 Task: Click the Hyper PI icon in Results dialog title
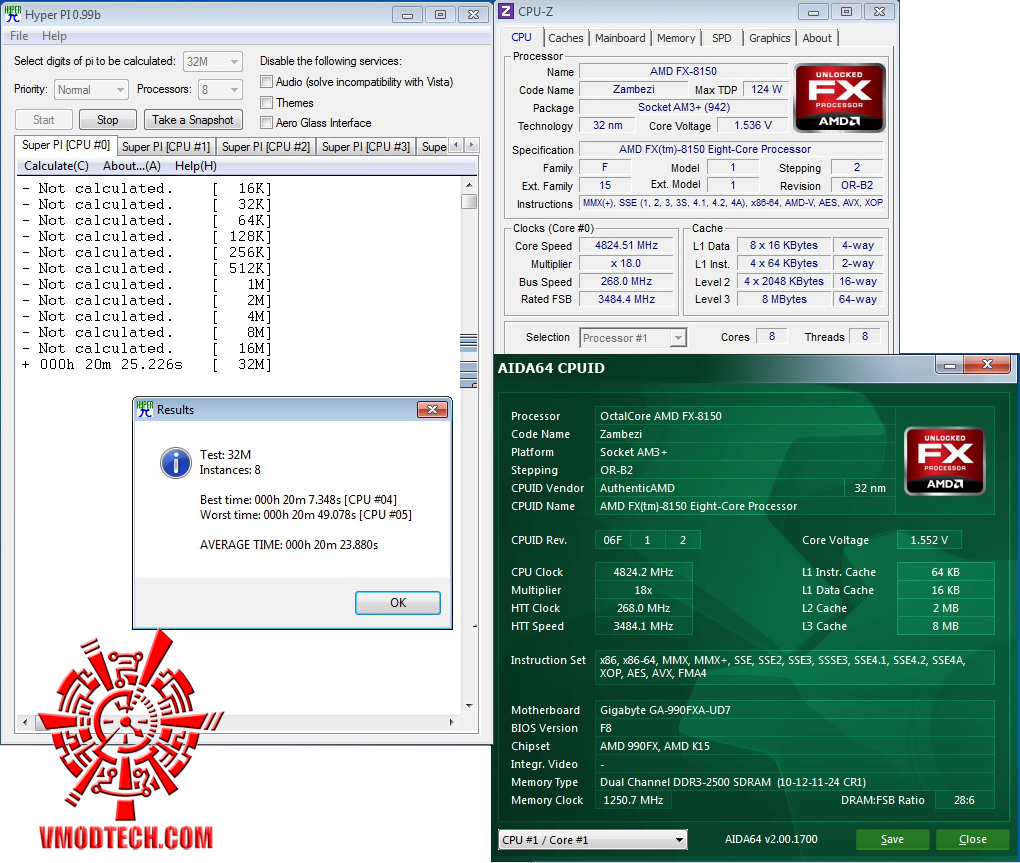point(145,409)
